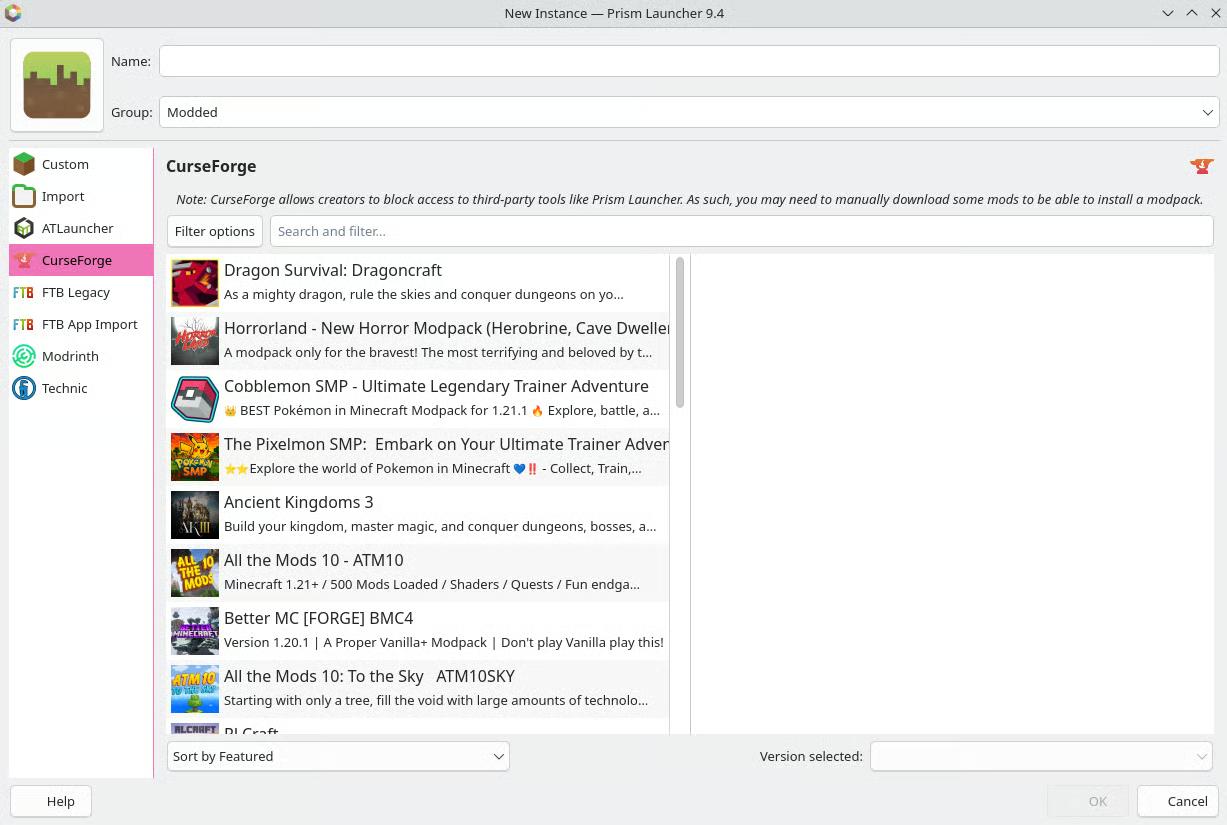The height and width of the screenshot is (825, 1227).
Task: Choose All the Mods 10 - ATM10 modpack
Action: (314, 560)
